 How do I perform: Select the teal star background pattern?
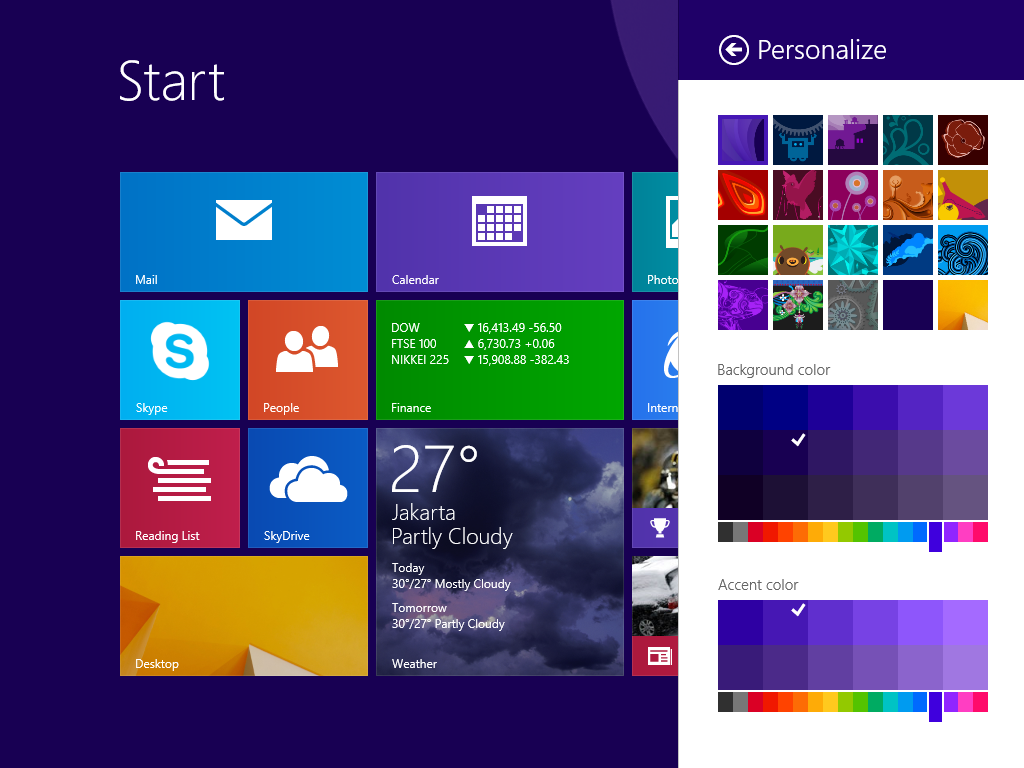[852, 250]
